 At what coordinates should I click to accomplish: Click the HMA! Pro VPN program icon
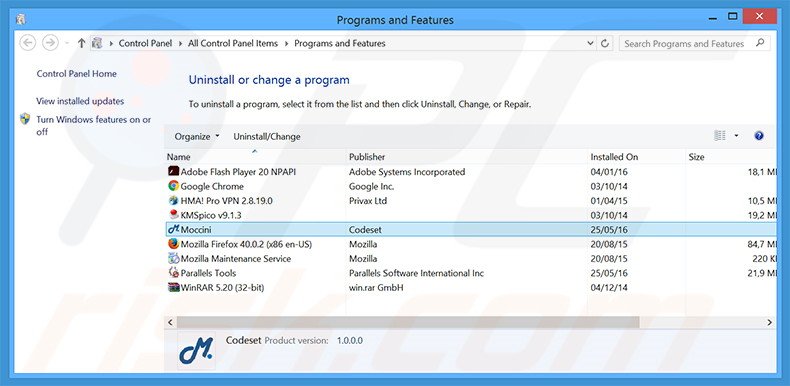tap(173, 201)
